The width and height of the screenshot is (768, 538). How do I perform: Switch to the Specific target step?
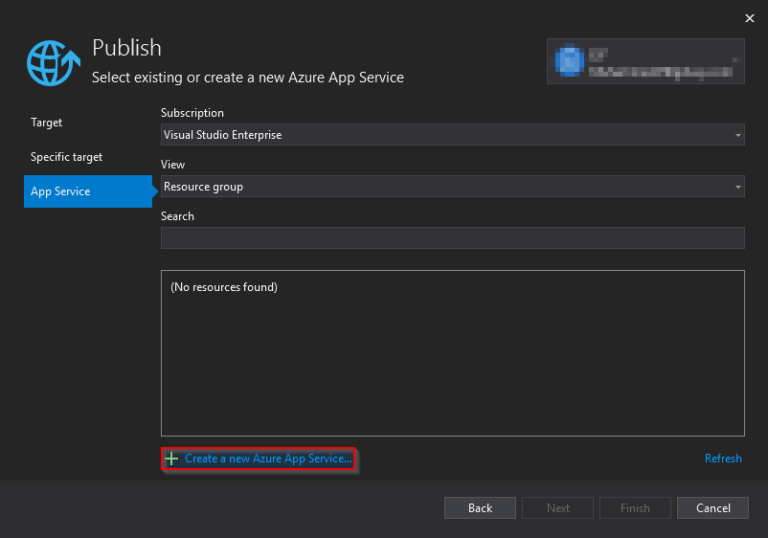click(x=66, y=157)
